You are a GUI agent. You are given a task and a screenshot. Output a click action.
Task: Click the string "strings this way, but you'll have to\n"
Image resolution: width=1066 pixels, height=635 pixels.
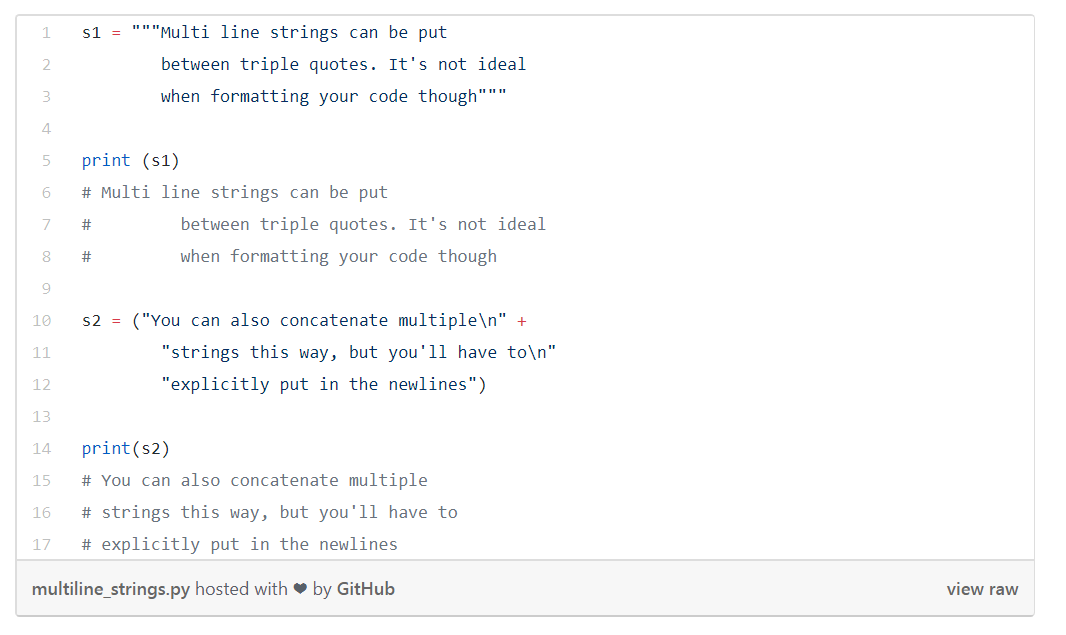coord(358,352)
